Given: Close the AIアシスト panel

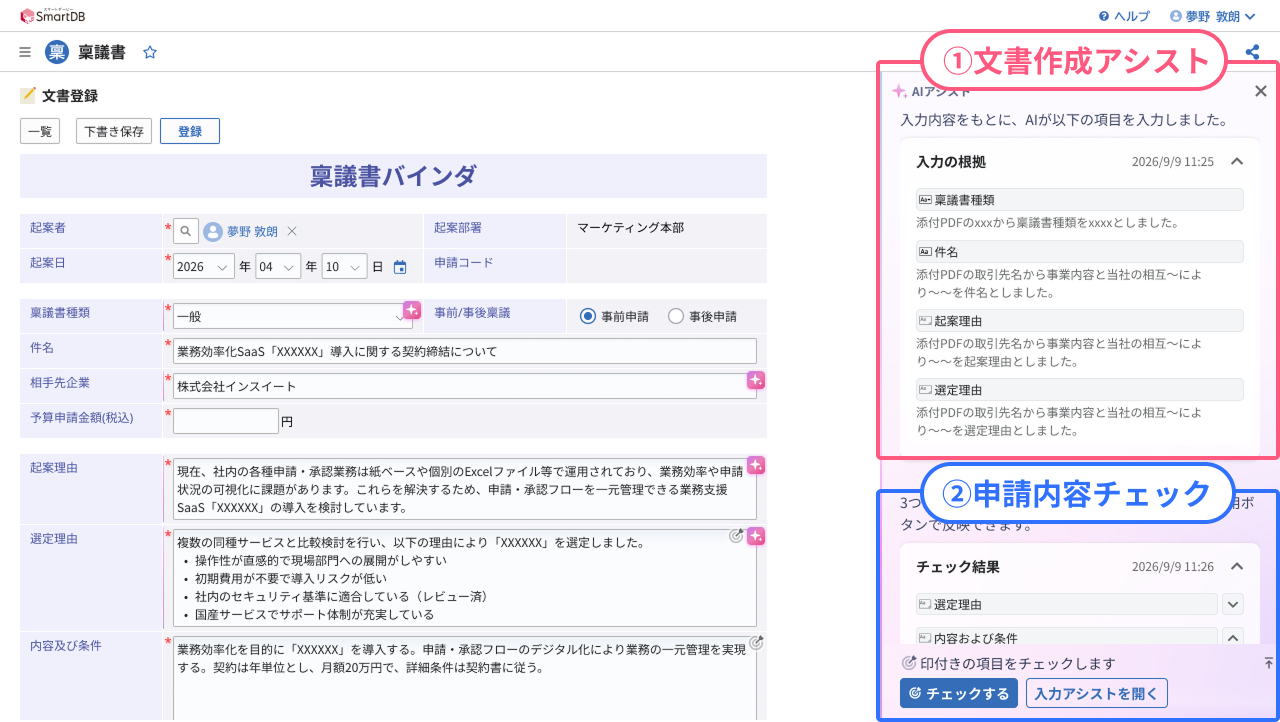Looking at the screenshot, I should (x=1261, y=91).
